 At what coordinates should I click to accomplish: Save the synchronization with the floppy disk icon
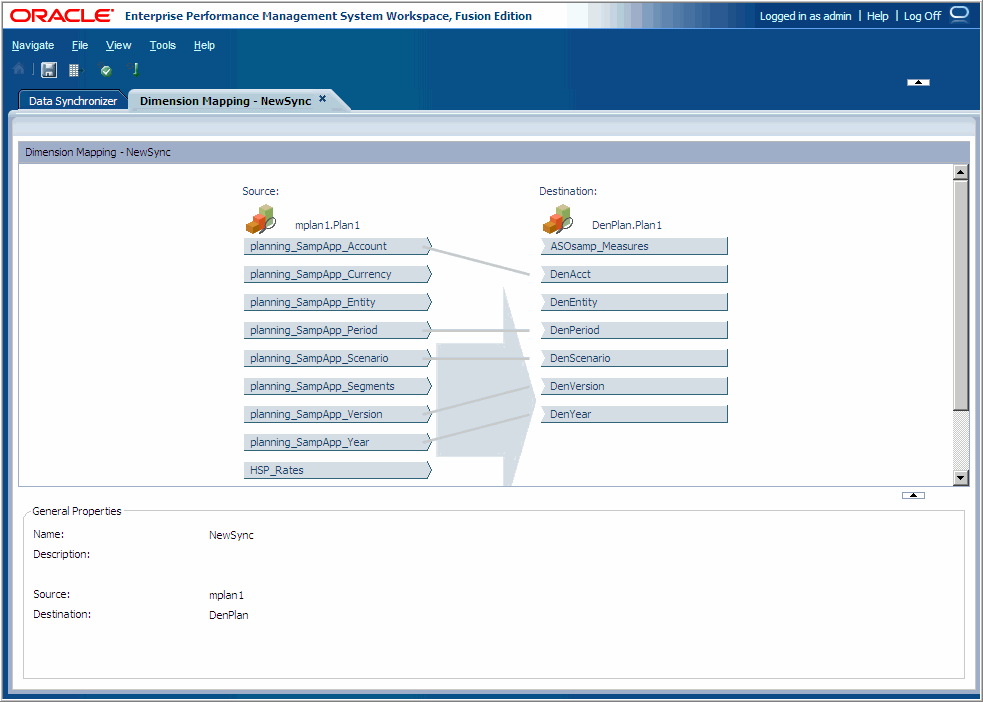point(49,70)
